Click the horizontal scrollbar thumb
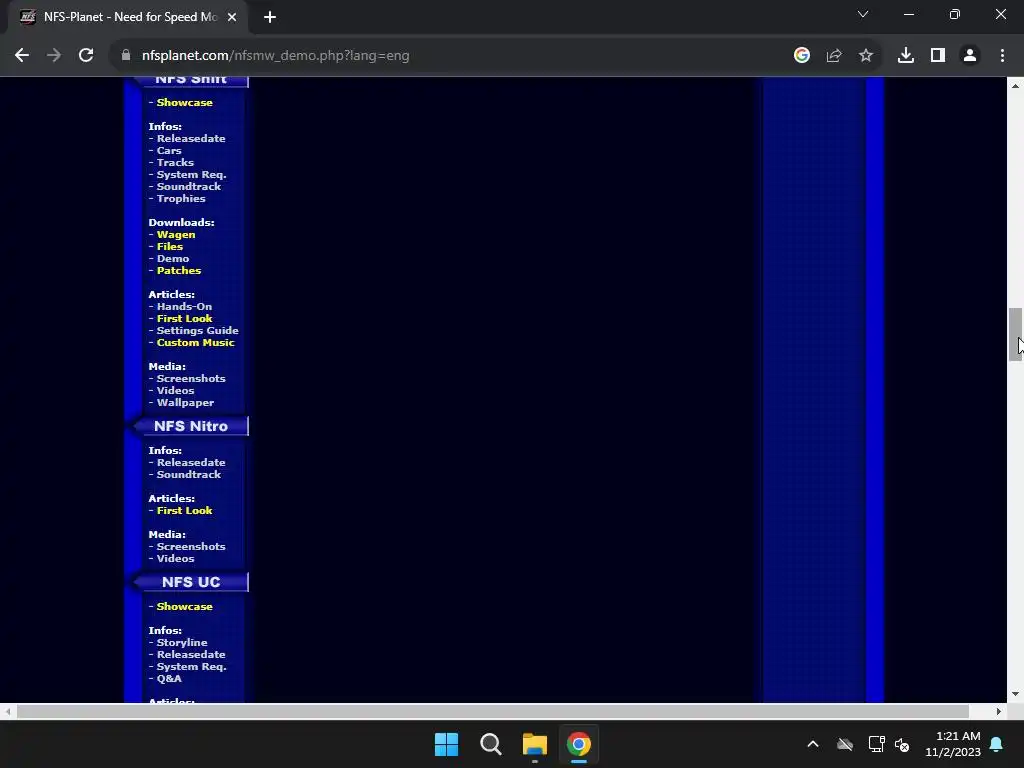The width and height of the screenshot is (1024, 768). [492, 711]
